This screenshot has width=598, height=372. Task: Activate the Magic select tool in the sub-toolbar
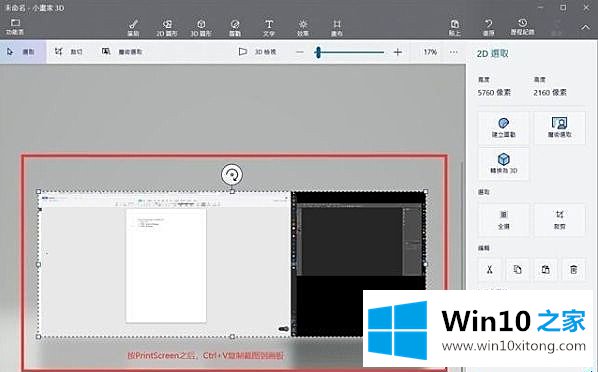pyautogui.click(x=122, y=52)
